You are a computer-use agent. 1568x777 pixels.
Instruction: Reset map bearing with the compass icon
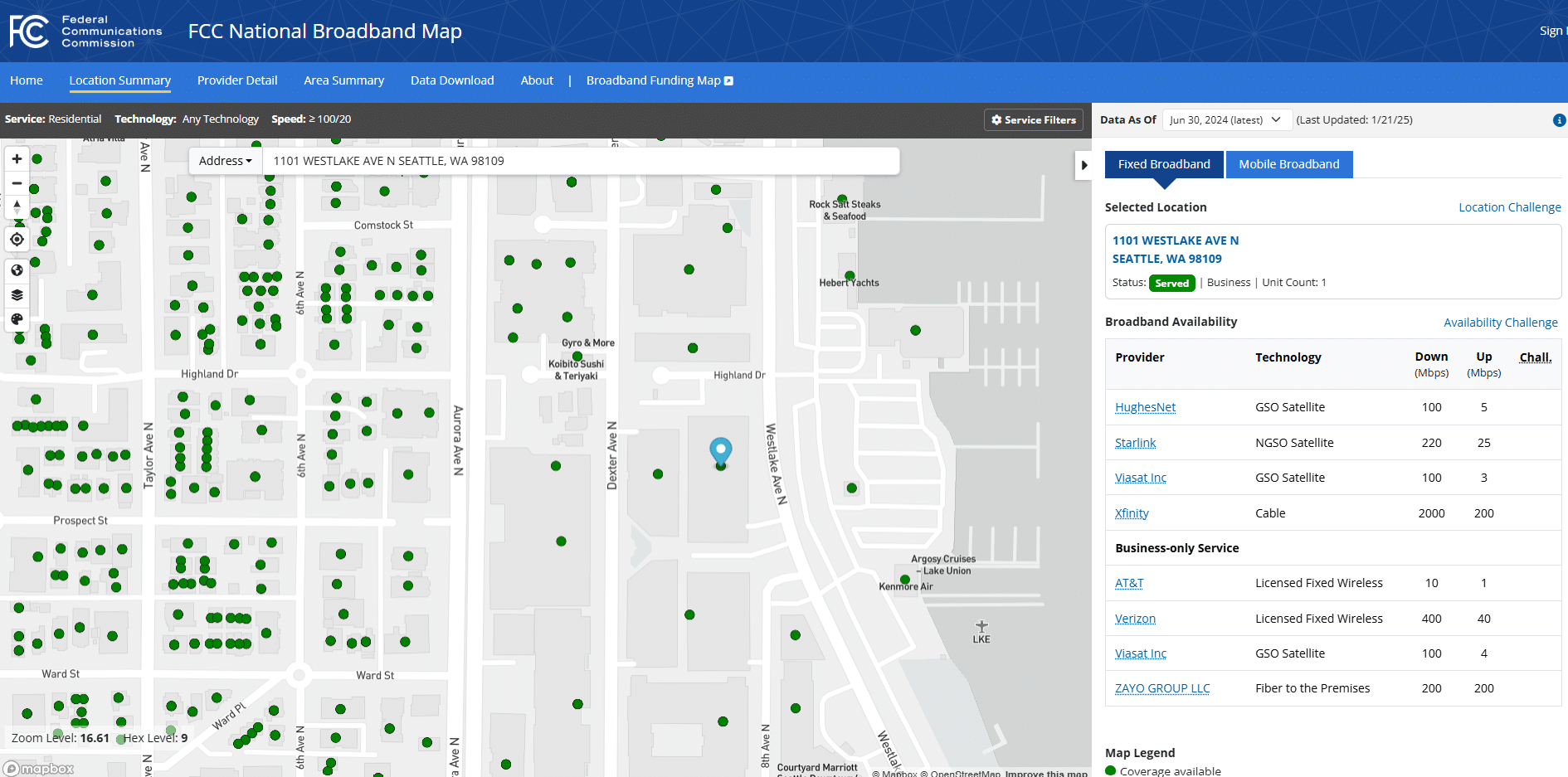pos(17,208)
